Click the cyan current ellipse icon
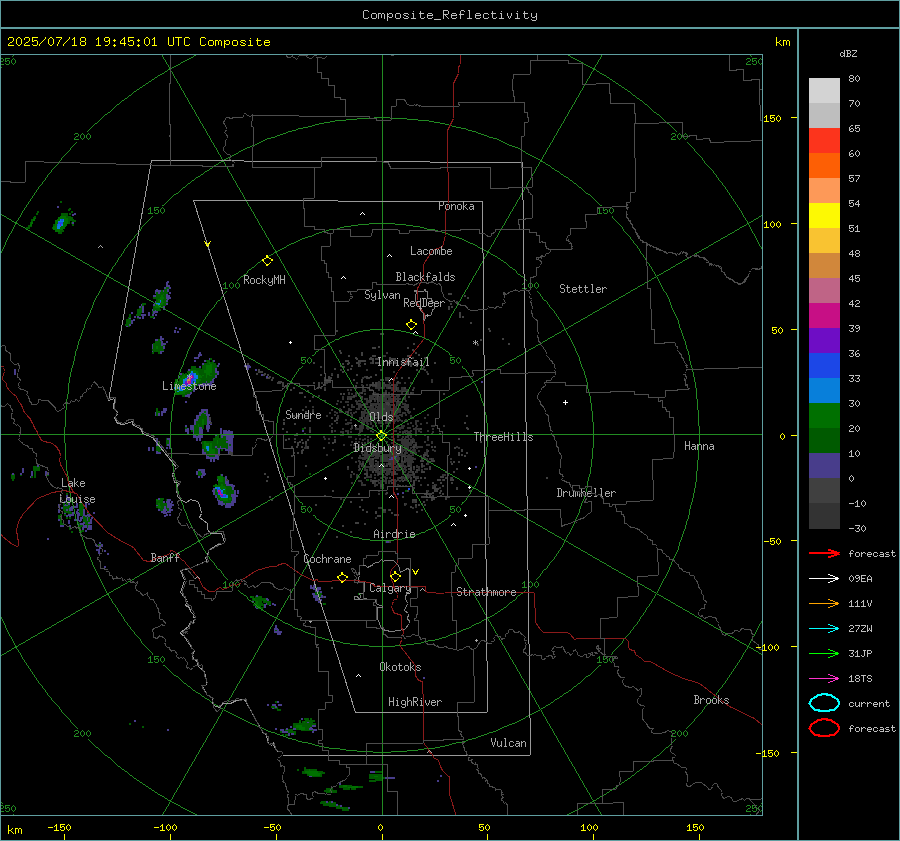The width and height of the screenshot is (900, 841). click(x=824, y=703)
